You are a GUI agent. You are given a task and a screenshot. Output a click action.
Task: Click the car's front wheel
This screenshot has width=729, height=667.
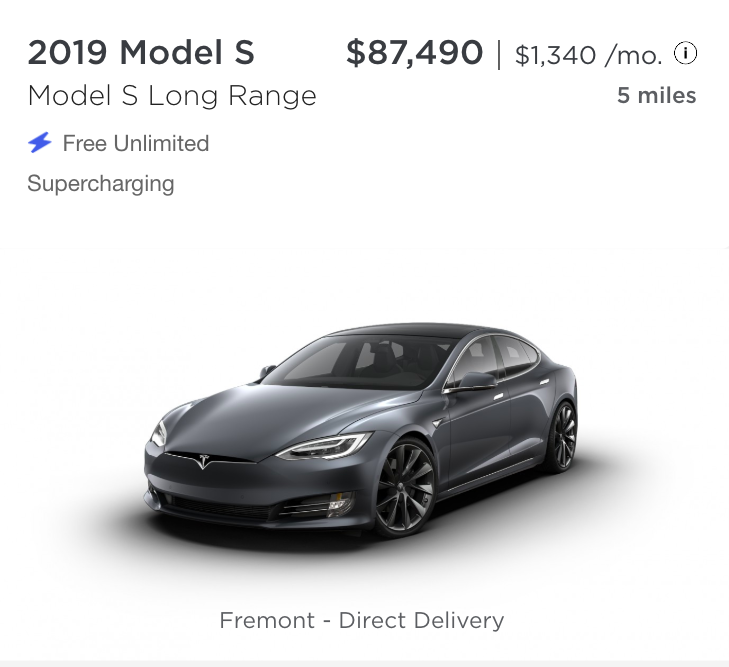tap(404, 488)
